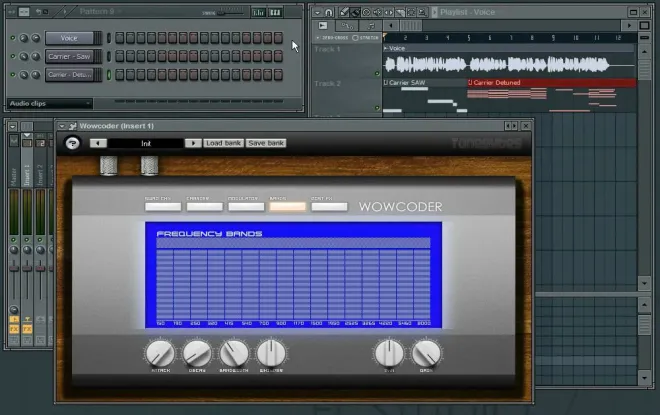
Task: Toggle Track 2 mute dot in Playlist
Action: [x=377, y=108]
